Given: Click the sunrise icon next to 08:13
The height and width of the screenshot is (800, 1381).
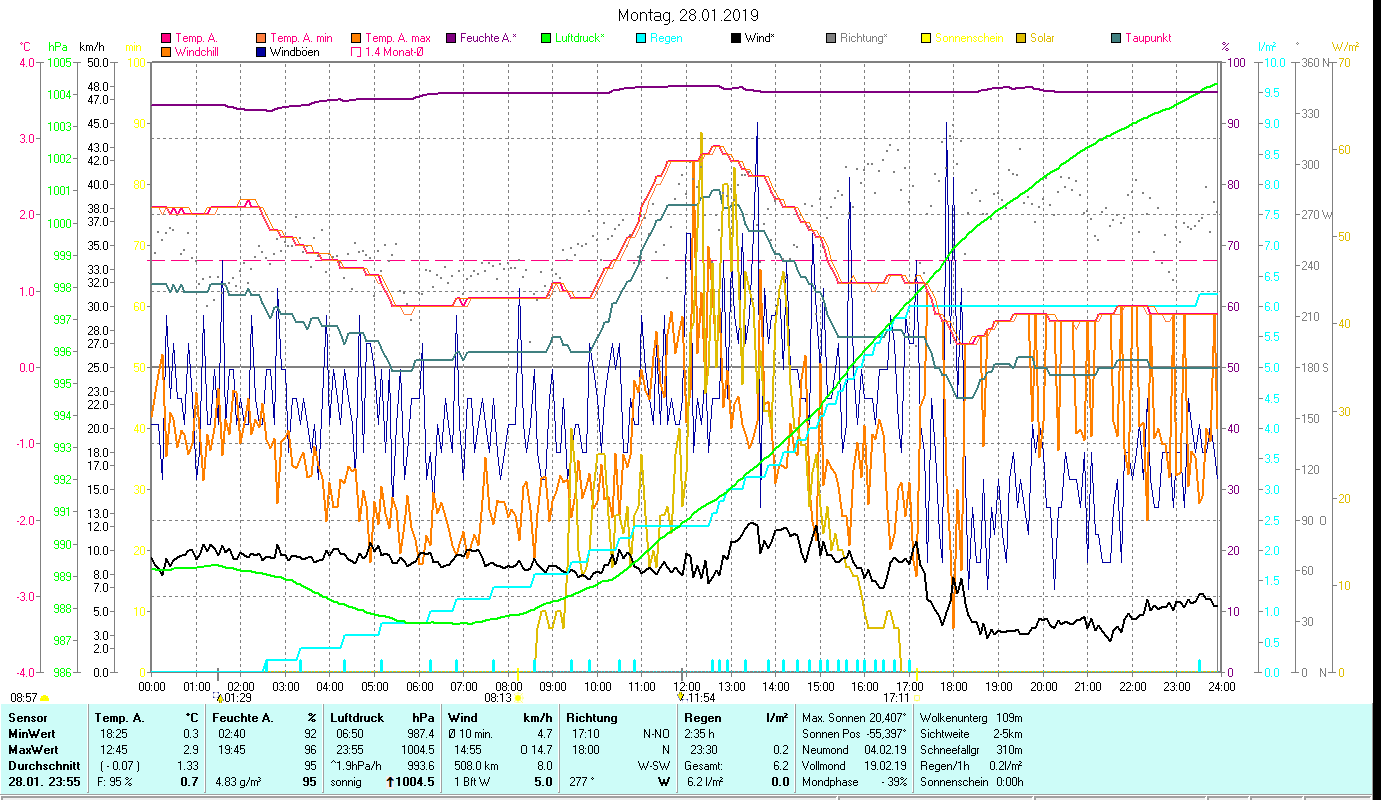Looking at the screenshot, I should click(x=518, y=697).
